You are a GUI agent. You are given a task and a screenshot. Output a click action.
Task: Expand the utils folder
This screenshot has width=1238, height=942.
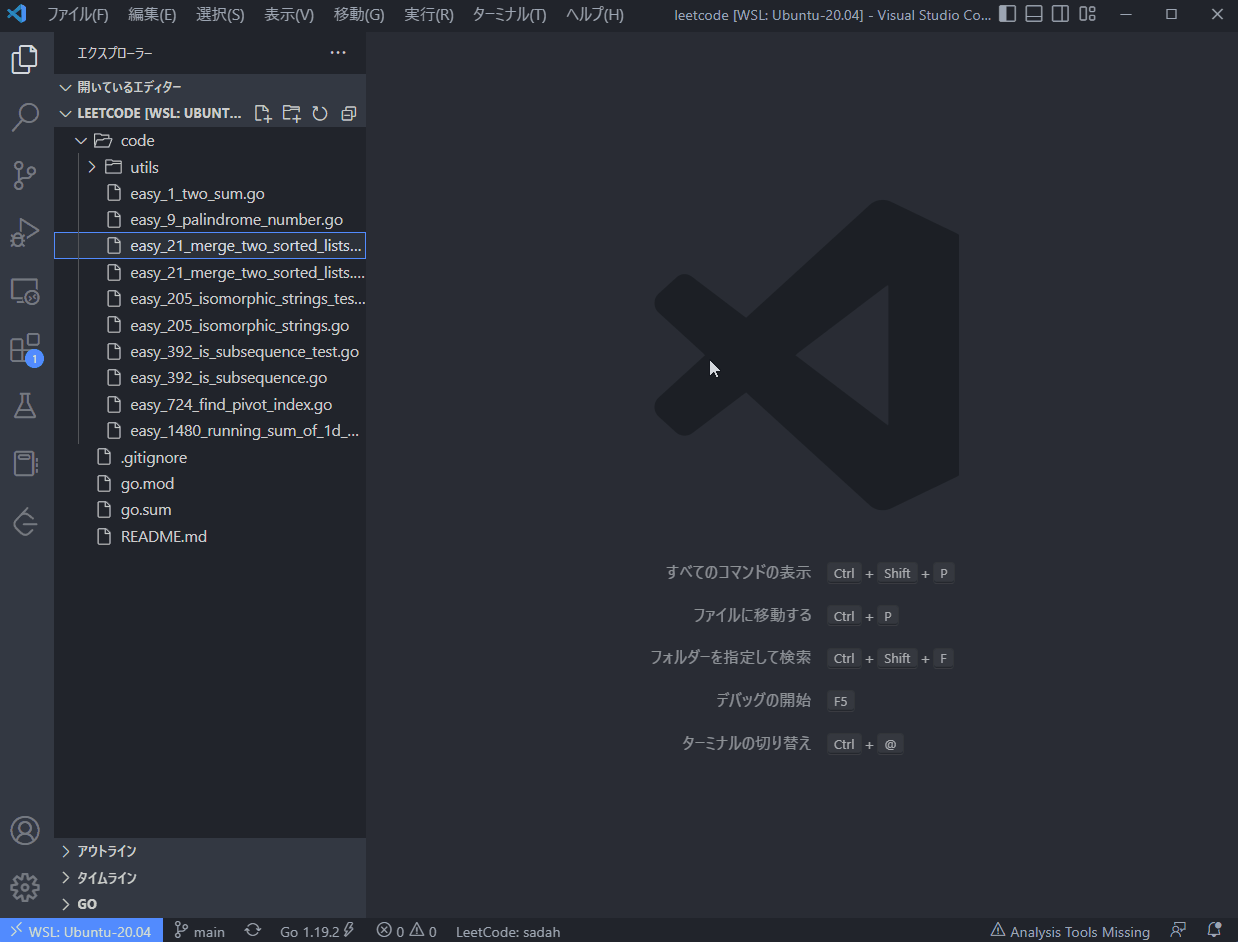[x=92, y=166]
